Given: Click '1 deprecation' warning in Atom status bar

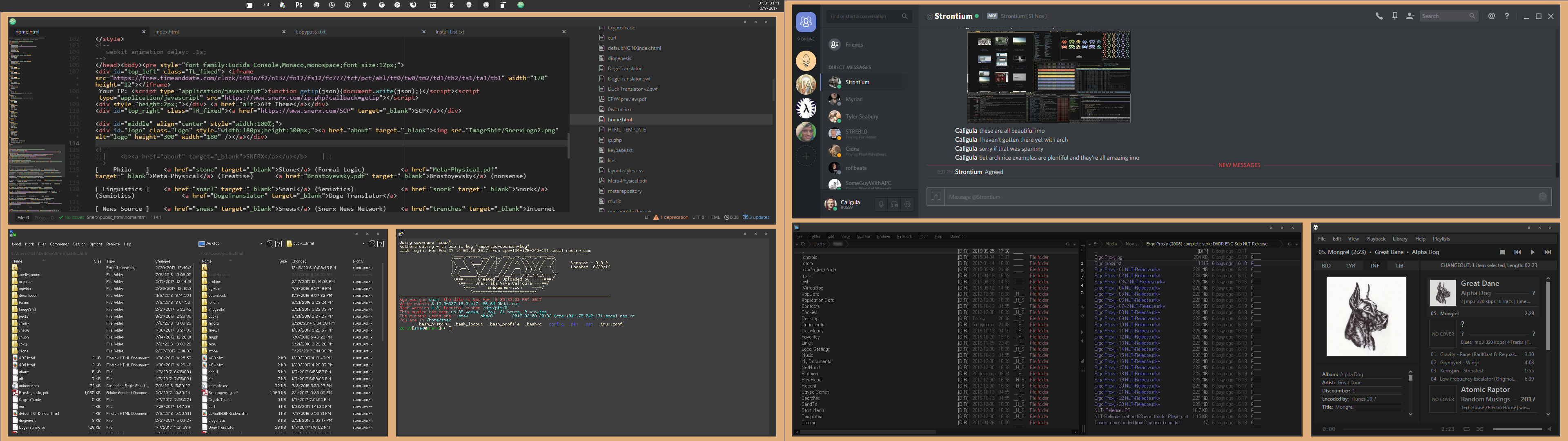Looking at the screenshot, I should [670, 218].
